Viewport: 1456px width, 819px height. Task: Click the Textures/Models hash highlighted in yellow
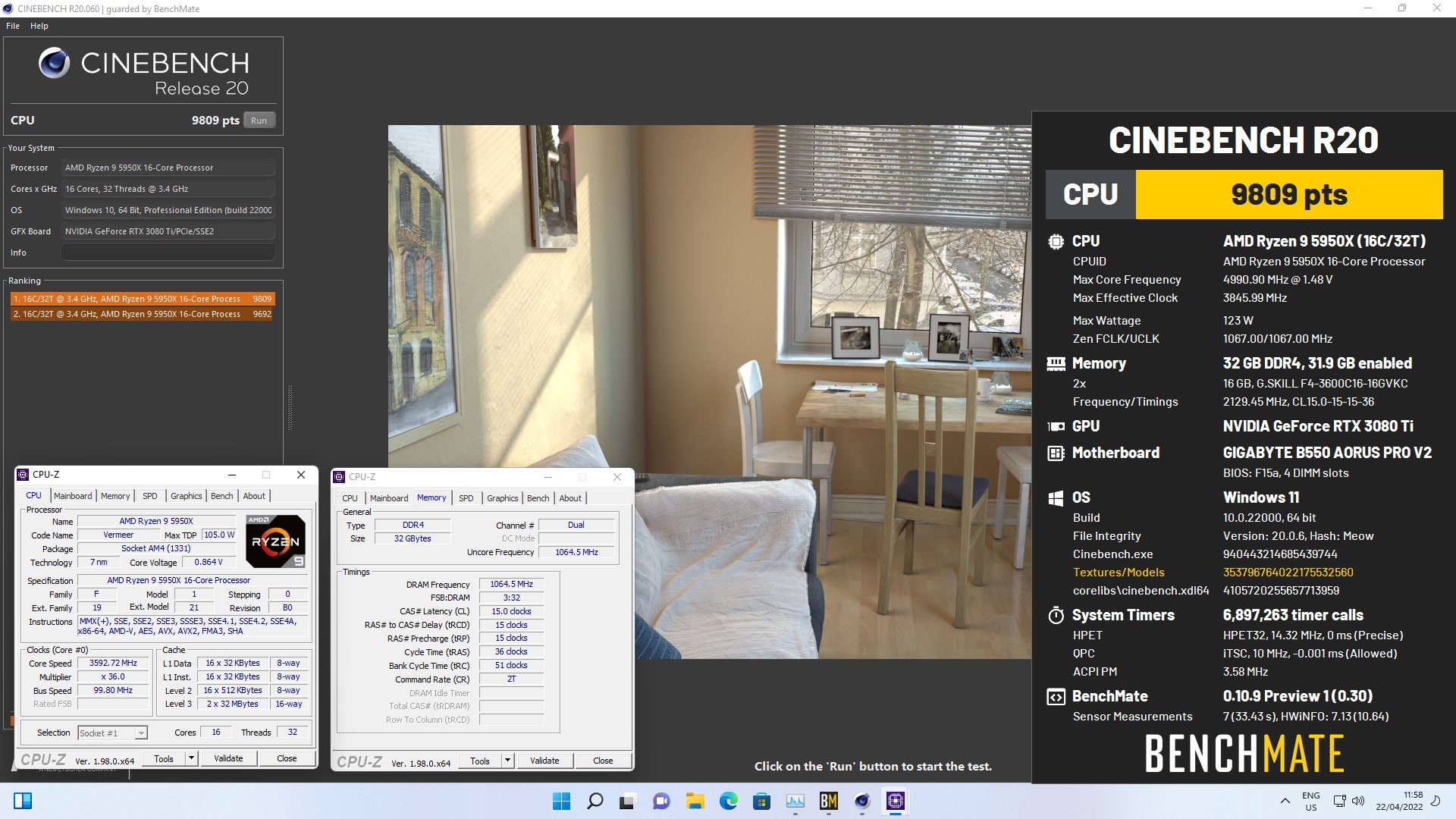click(1288, 573)
